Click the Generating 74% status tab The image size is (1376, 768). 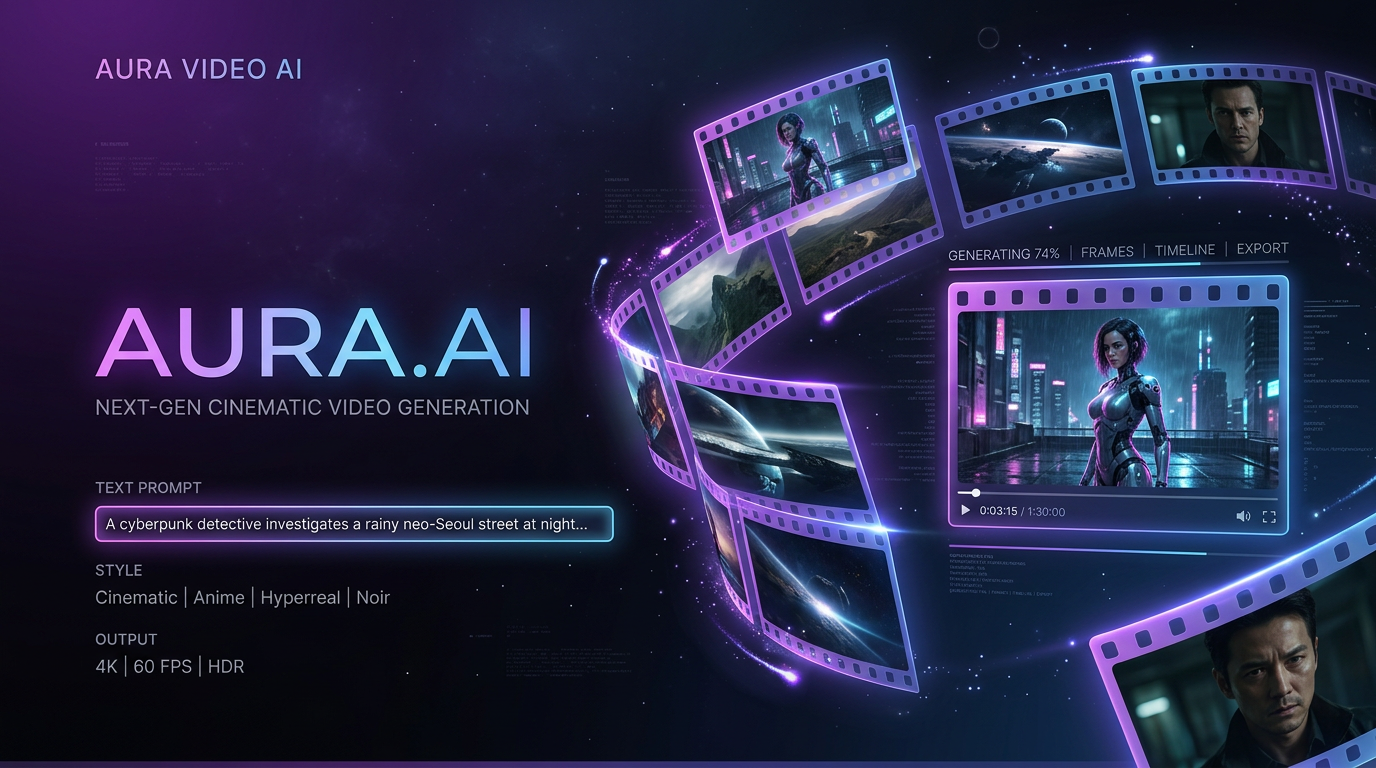click(x=1003, y=254)
